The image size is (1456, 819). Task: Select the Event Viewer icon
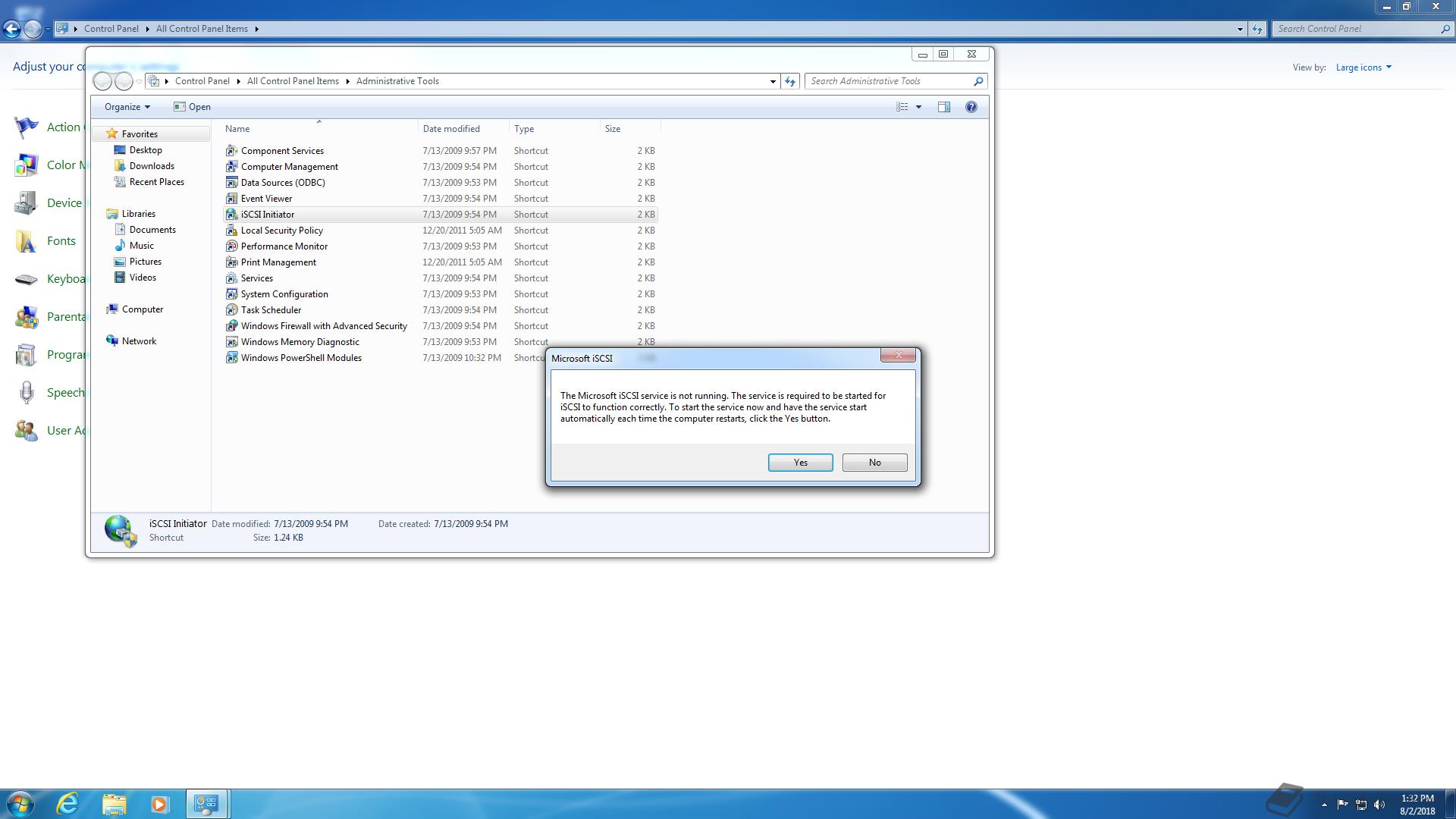coord(231,199)
